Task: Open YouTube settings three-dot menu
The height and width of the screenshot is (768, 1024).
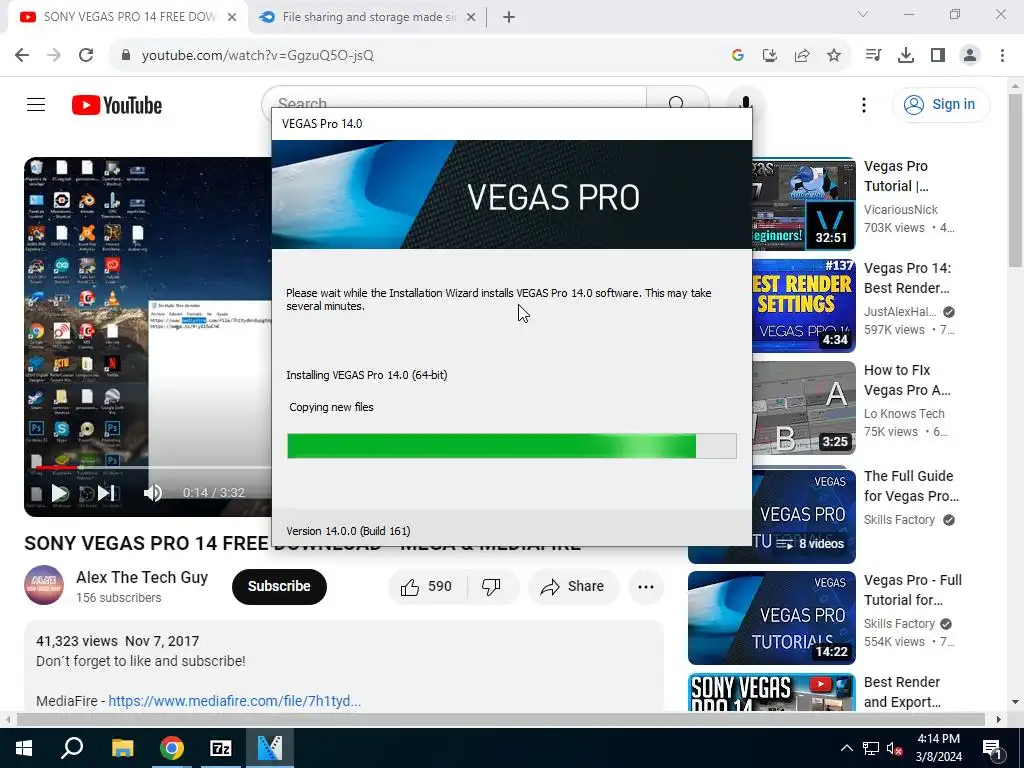Action: point(864,104)
